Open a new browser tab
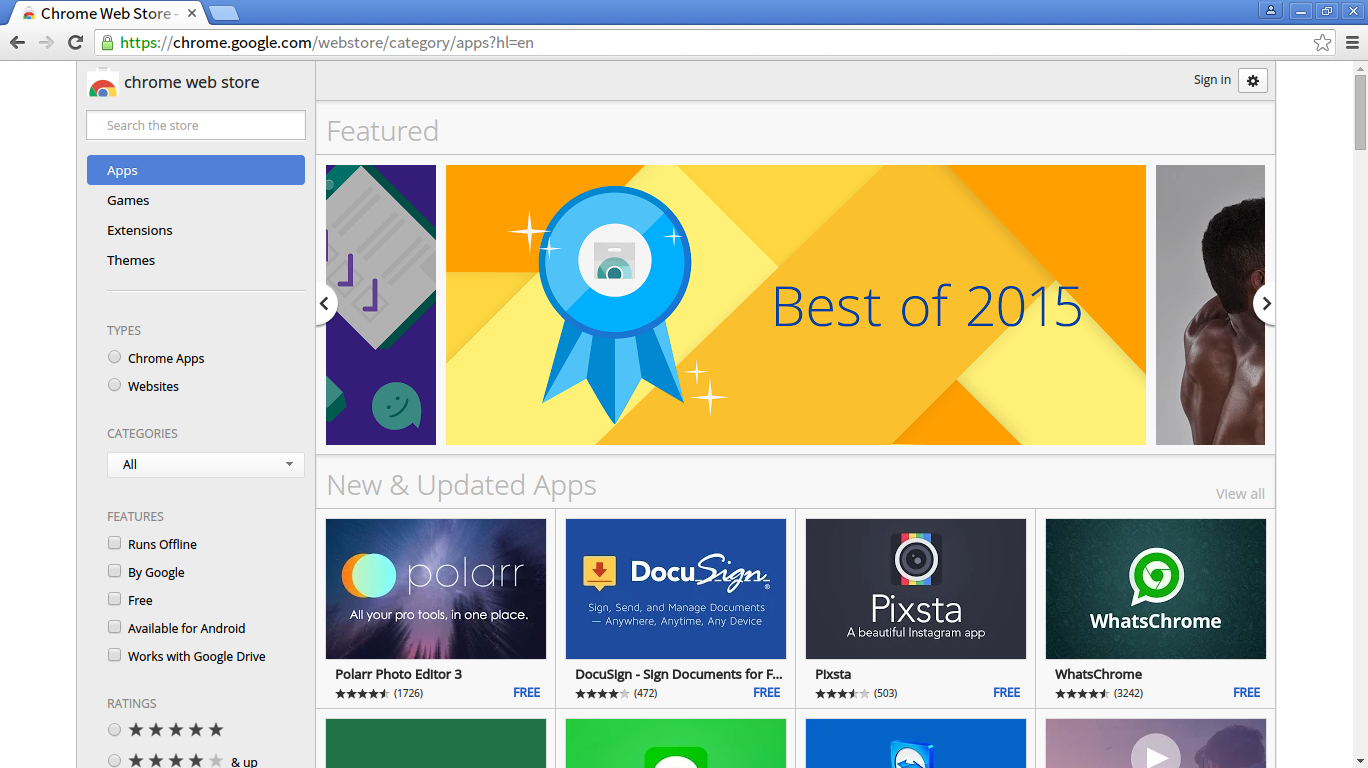Image resolution: width=1368 pixels, height=768 pixels. [224, 13]
